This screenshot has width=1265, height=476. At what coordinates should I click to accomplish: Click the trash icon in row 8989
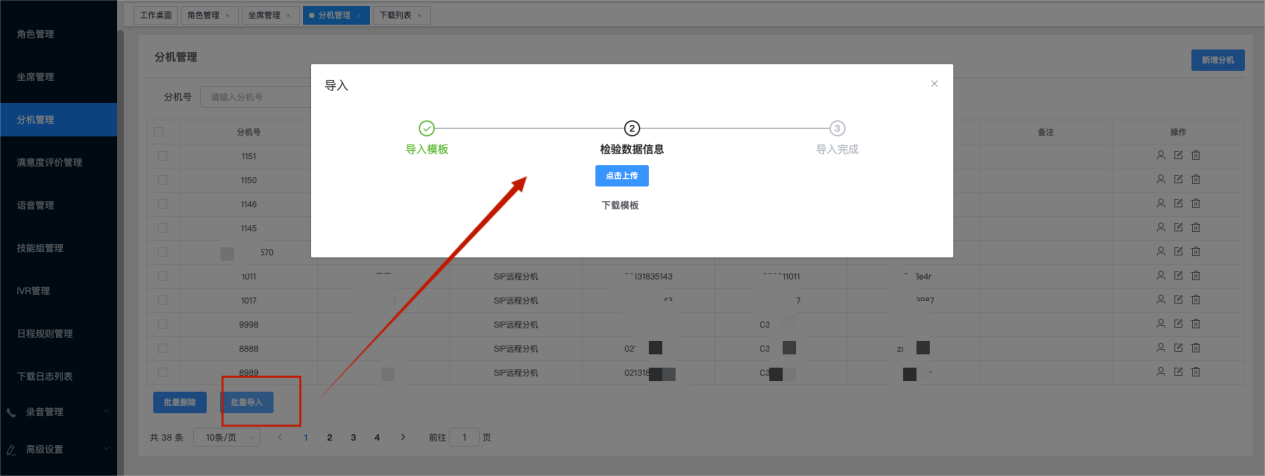[x=1195, y=372]
